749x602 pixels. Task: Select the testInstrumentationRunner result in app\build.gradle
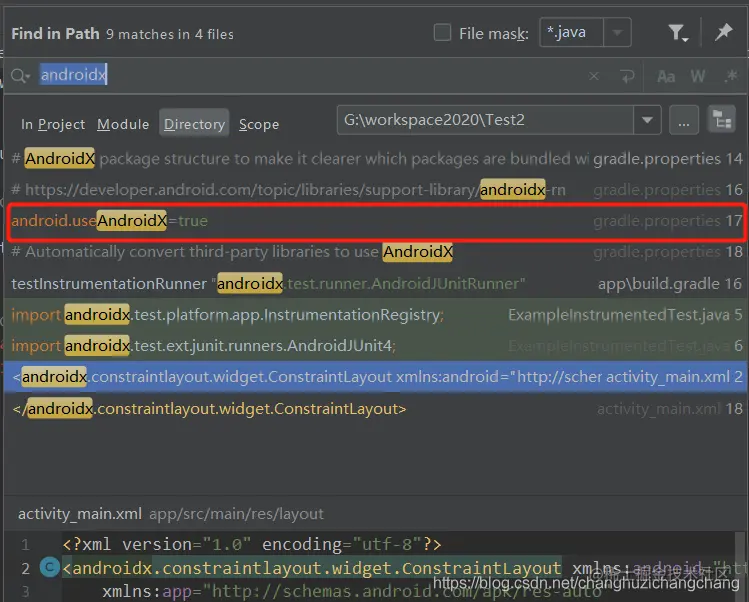click(376, 284)
